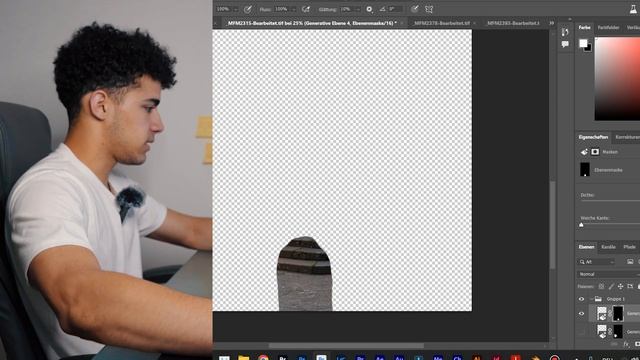
Task: Open the collapsed Comments panel icon
Action: (565, 44)
